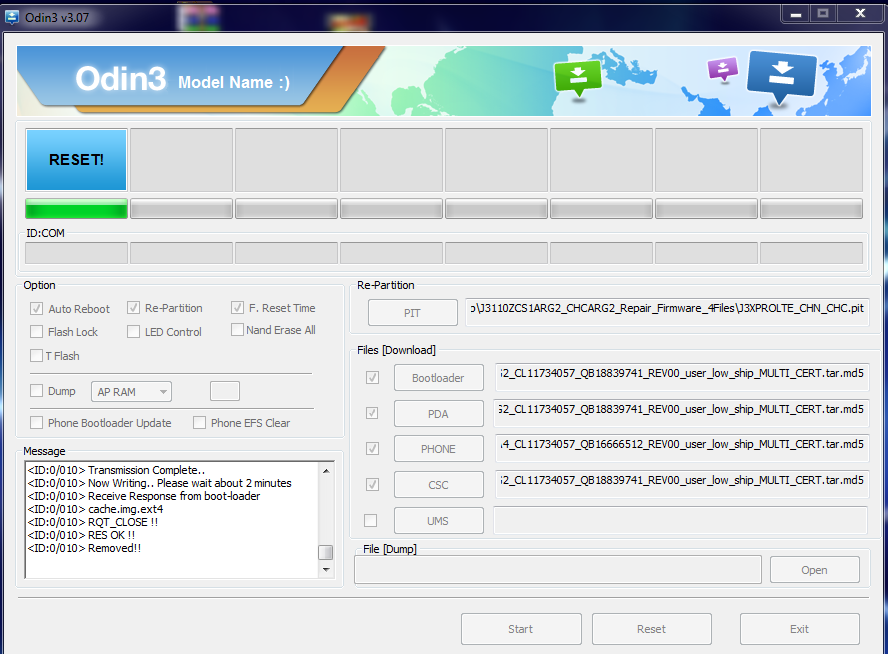The width and height of the screenshot is (888, 654).
Task: Toggle the F. Reset Time checkbox
Action: pos(237,307)
